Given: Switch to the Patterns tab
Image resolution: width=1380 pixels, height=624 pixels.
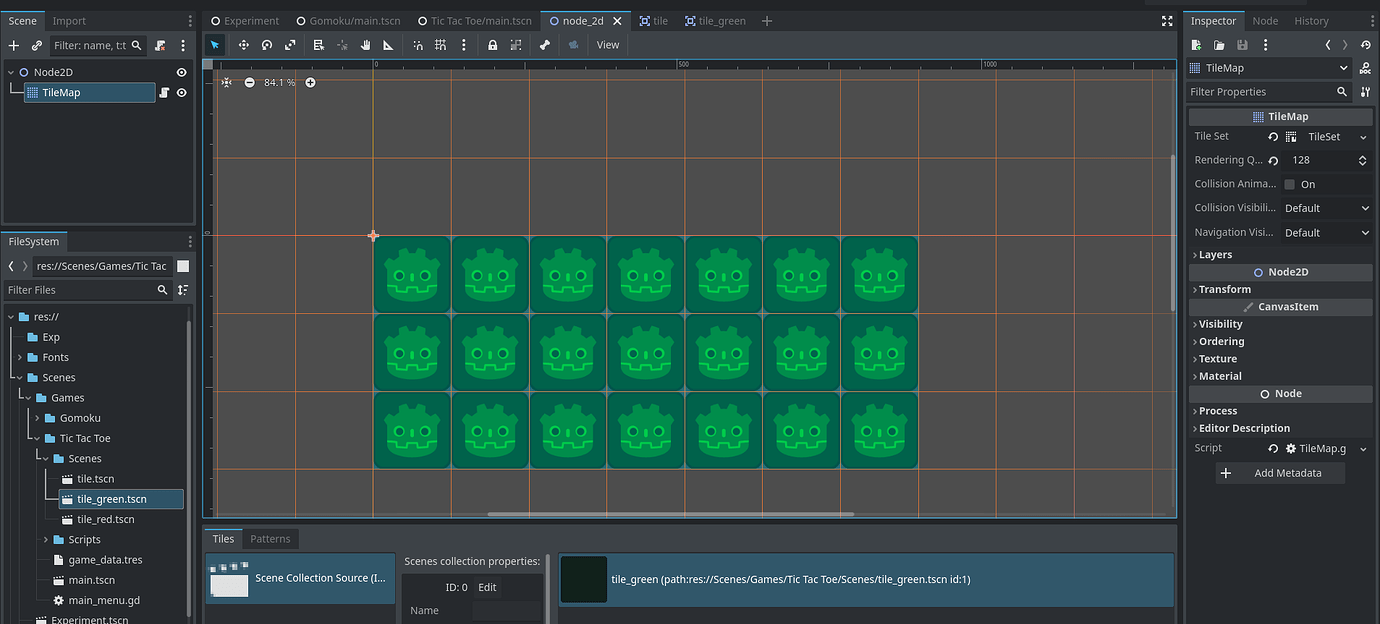Looking at the screenshot, I should pyautogui.click(x=270, y=538).
